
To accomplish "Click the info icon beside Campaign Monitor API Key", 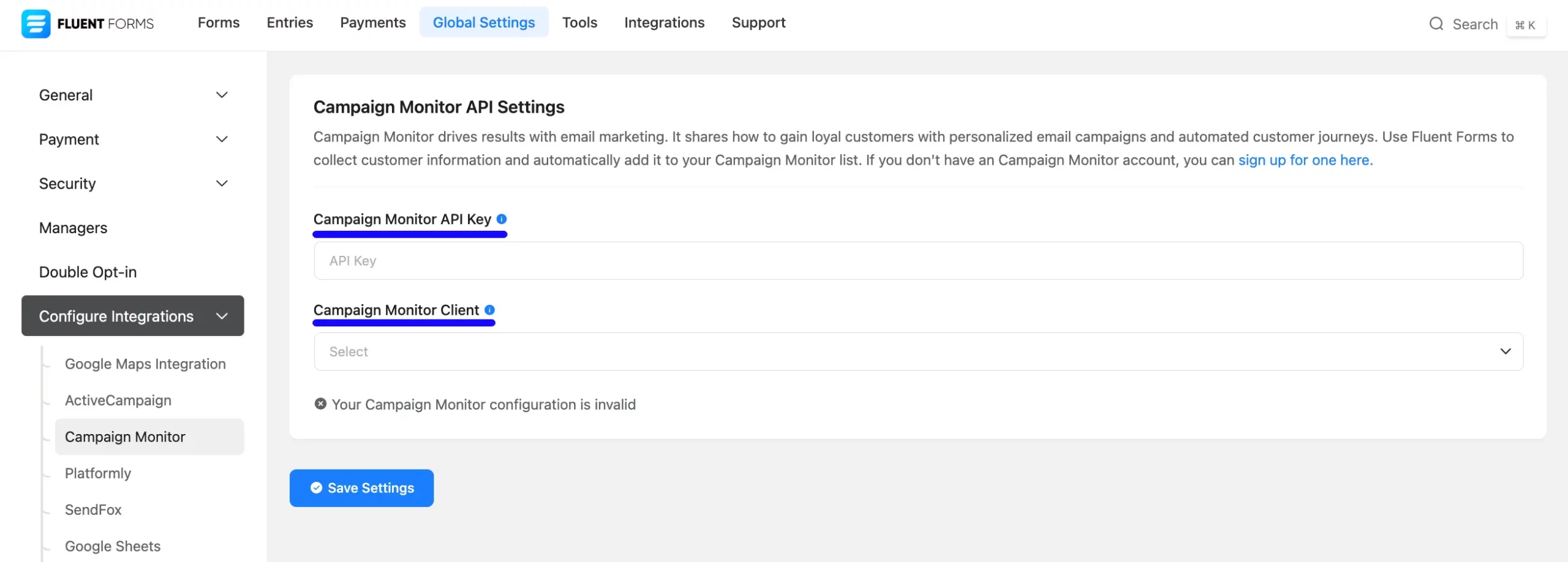I will (x=502, y=219).
